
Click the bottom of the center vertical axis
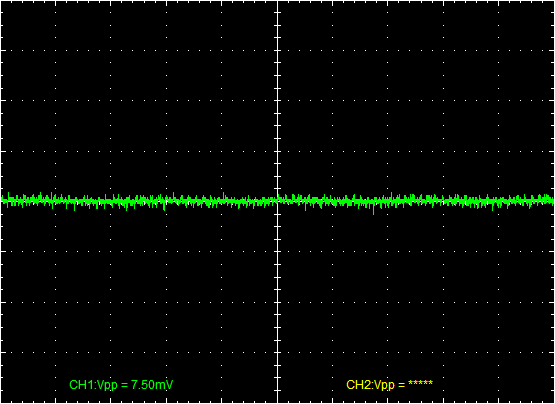tap(278, 402)
